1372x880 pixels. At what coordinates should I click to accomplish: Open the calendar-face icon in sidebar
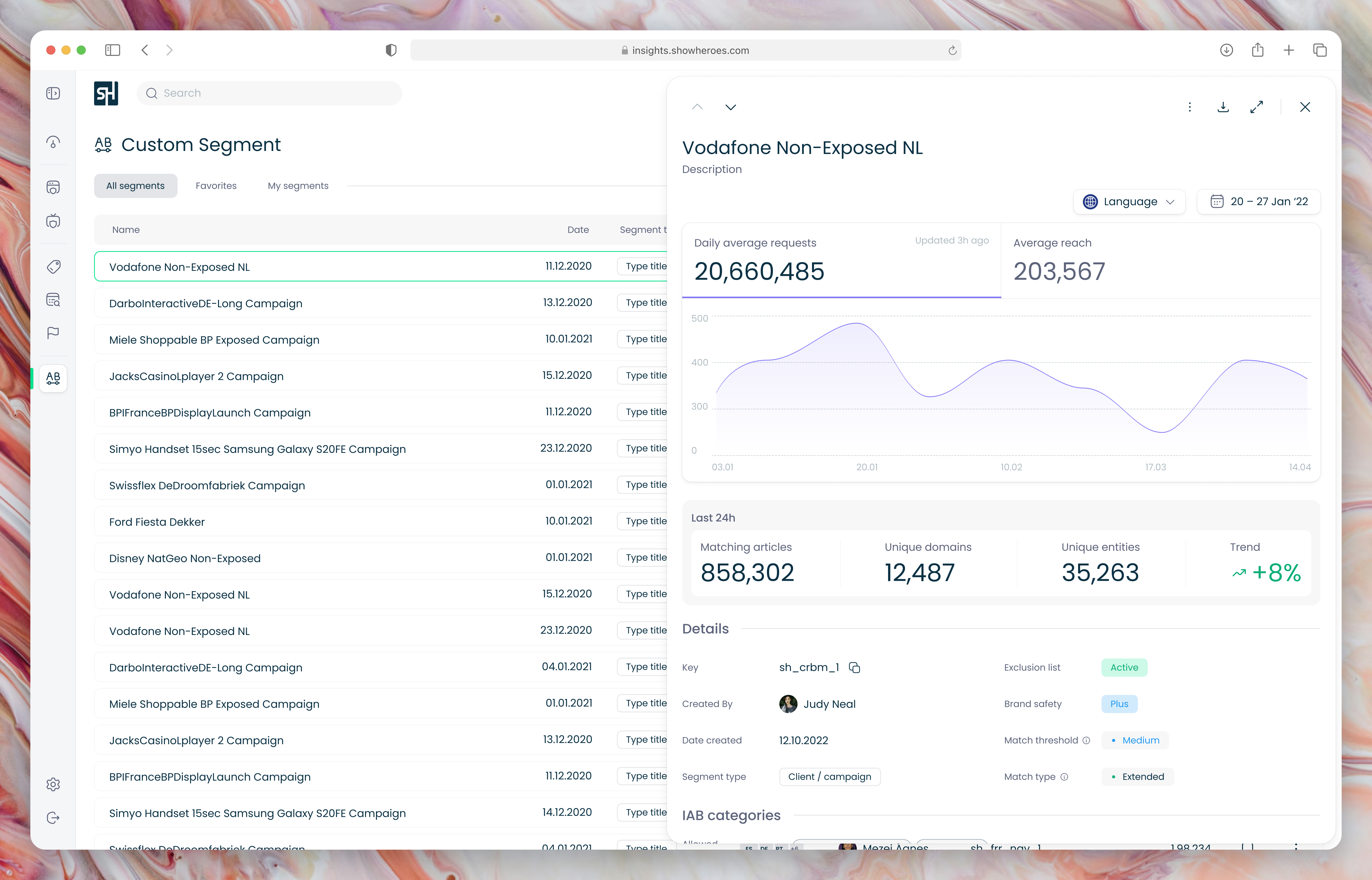tap(53, 187)
